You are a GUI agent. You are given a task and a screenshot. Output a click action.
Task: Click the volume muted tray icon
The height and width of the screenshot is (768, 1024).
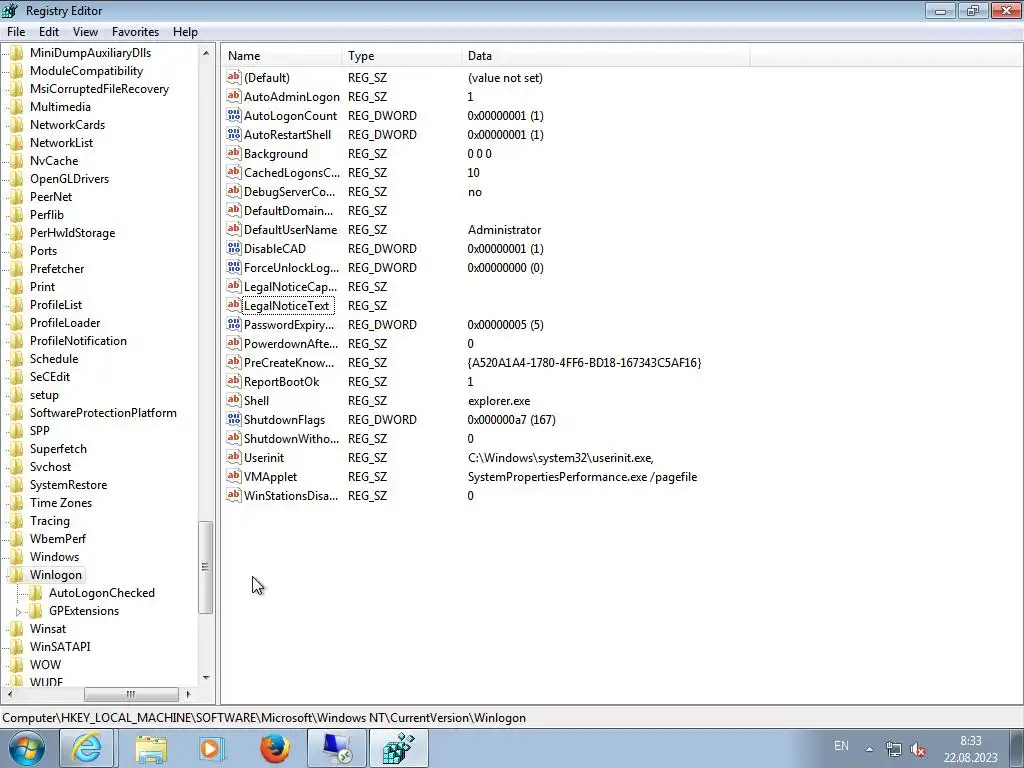click(x=918, y=749)
